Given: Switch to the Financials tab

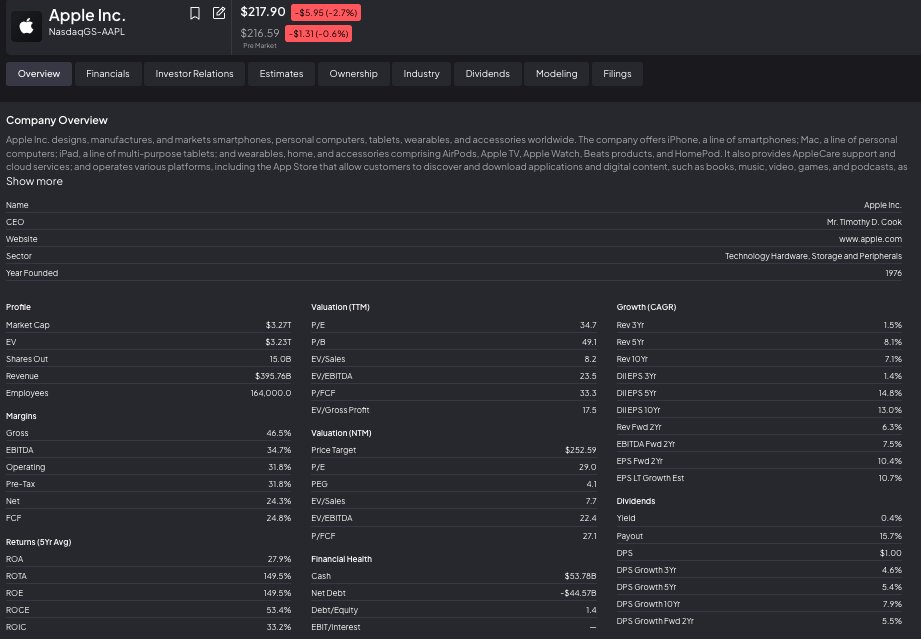Looking at the screenshot, I should [107, 74].
